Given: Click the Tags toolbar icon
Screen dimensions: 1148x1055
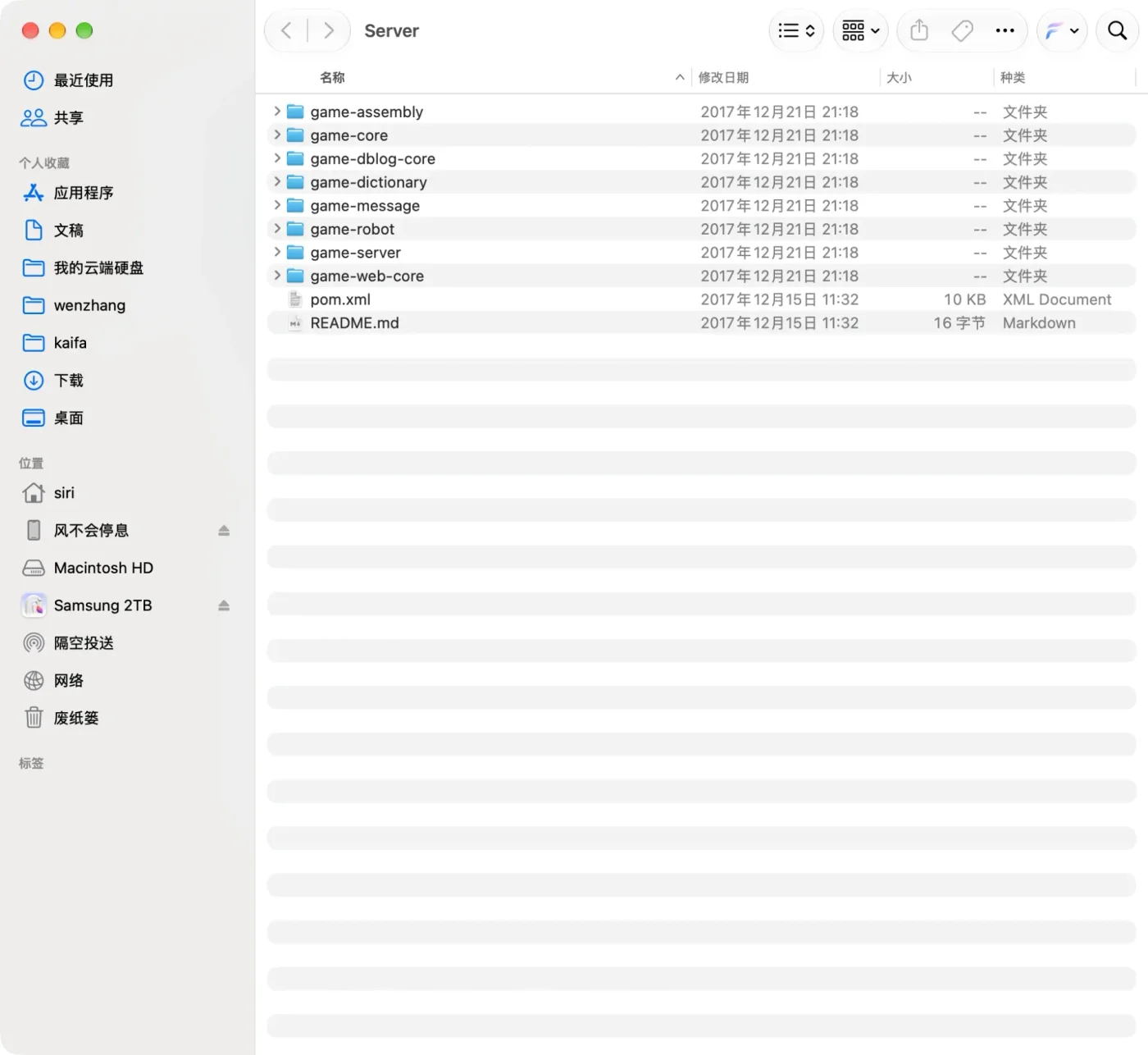Looking at the screenshot, I should pos(962,31).
